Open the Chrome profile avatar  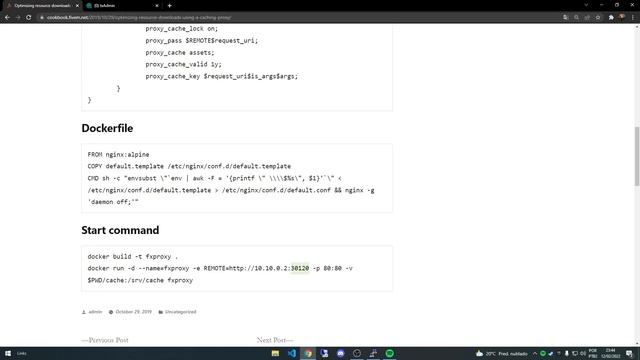pyautogui.click(x=622, y=18)
